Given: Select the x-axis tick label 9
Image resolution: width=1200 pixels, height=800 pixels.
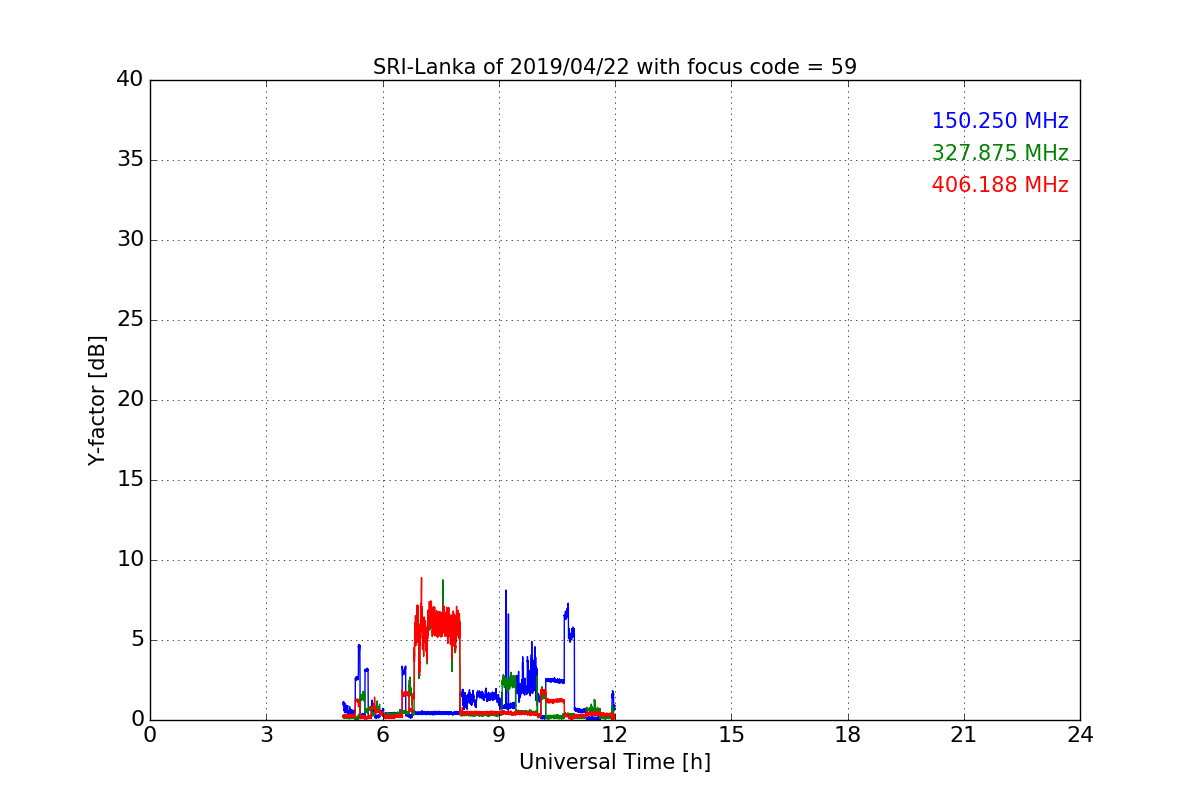Looking at the screenshot, I should tap(499, 735).
